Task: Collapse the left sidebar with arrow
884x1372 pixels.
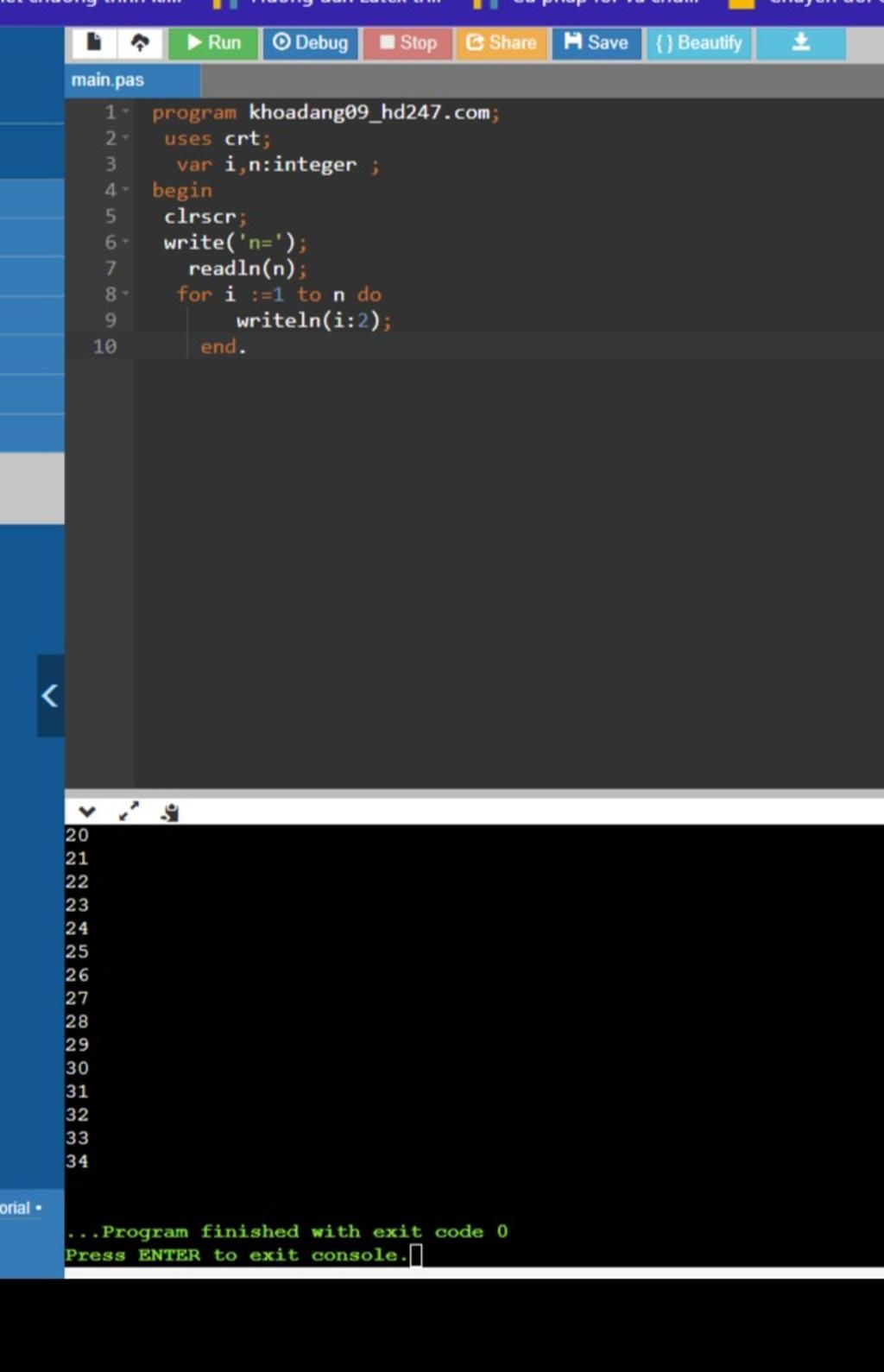Action: (50, 696)
